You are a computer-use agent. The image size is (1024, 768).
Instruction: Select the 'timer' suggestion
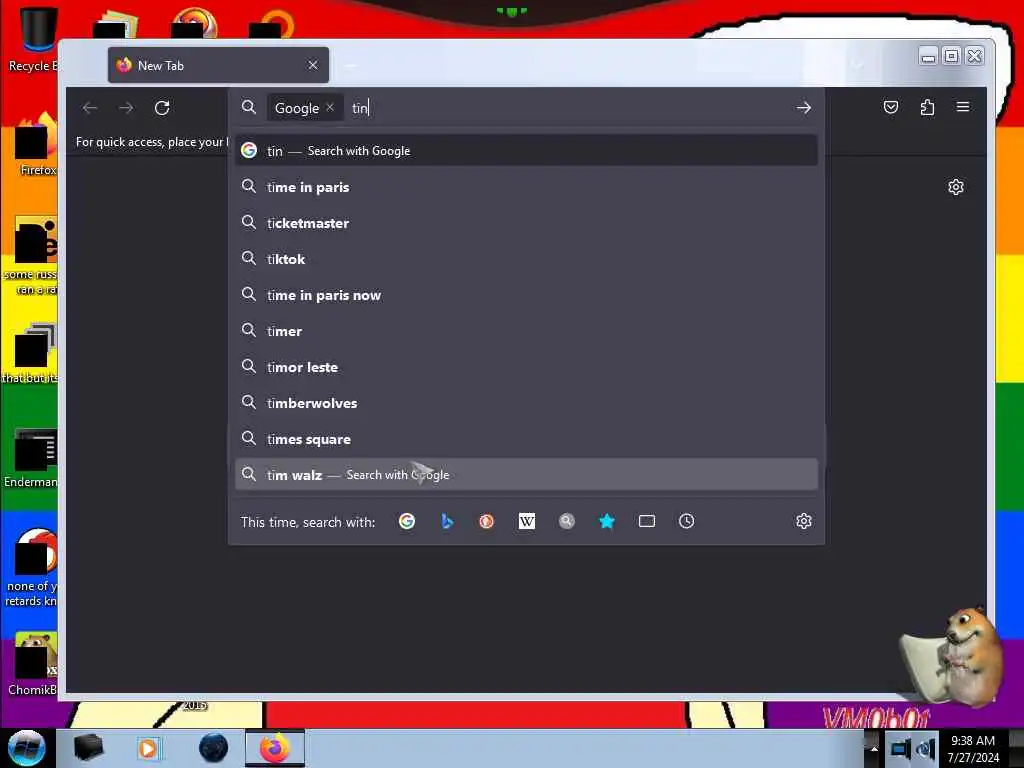point(526,331)
